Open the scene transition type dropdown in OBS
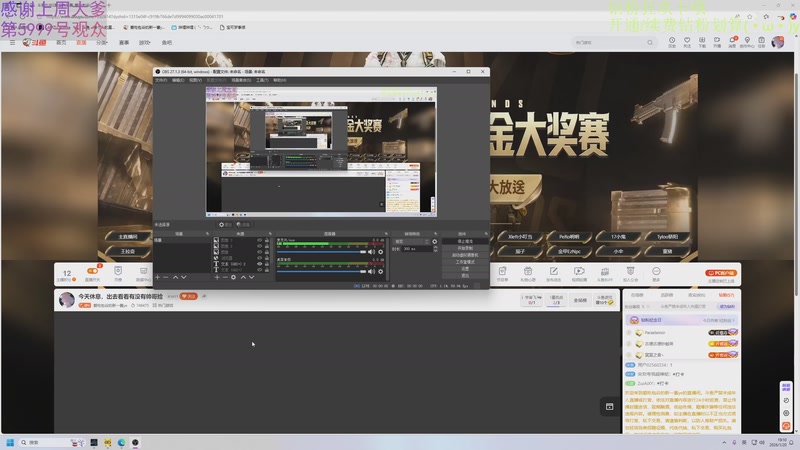 pos(412,241)
